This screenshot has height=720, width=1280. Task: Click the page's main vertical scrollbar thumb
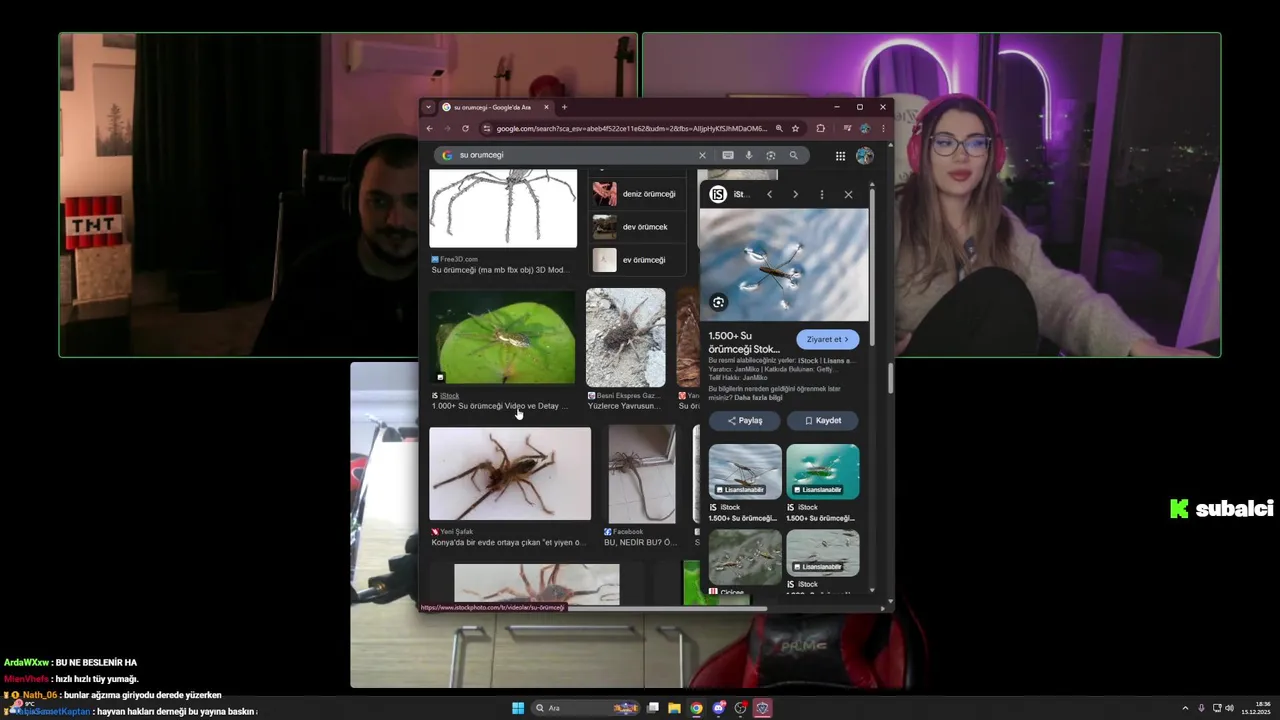click(x=889, y=379)
